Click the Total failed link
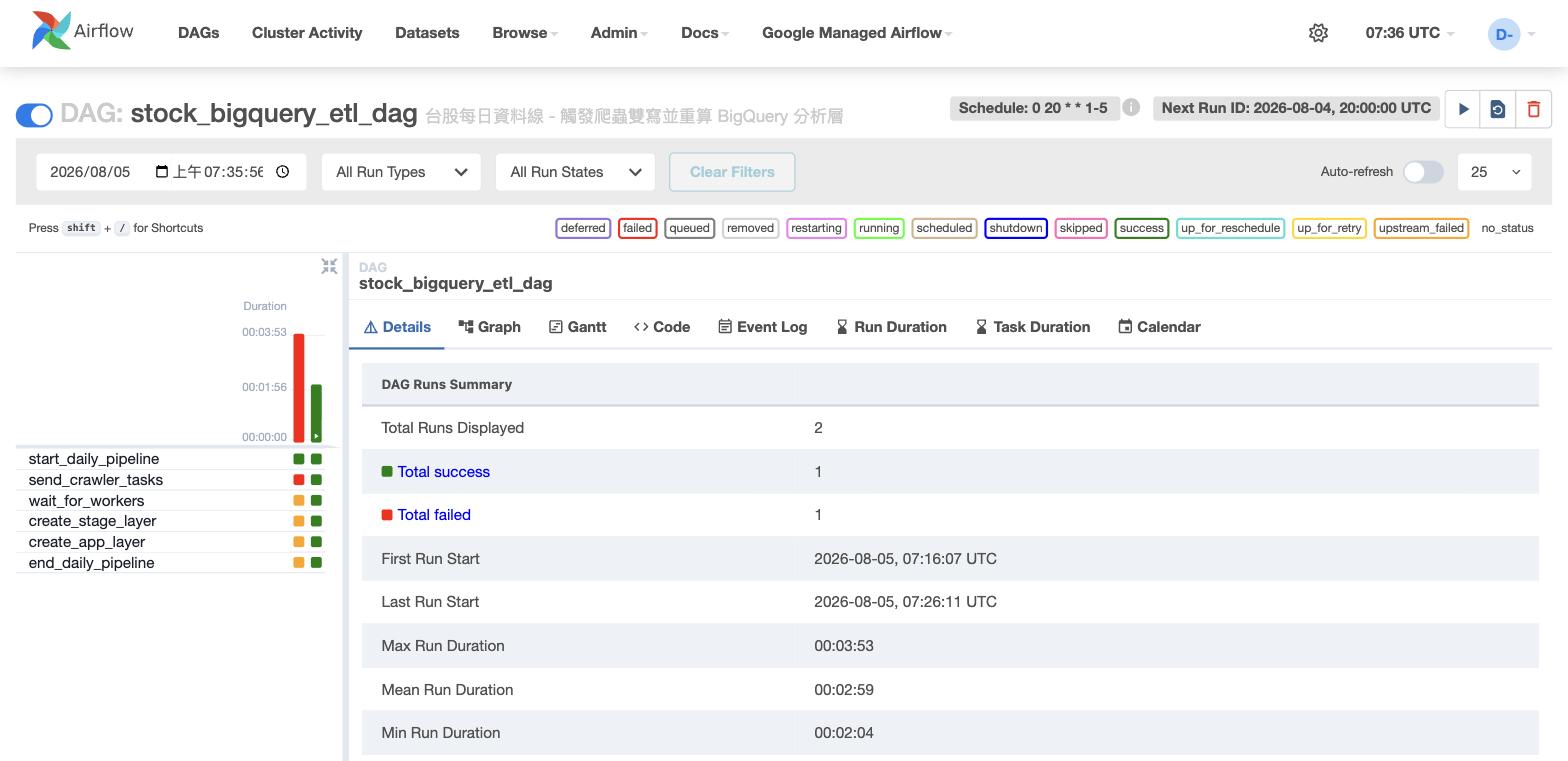This screenshot has width=1568, height=761. (434, 515)
